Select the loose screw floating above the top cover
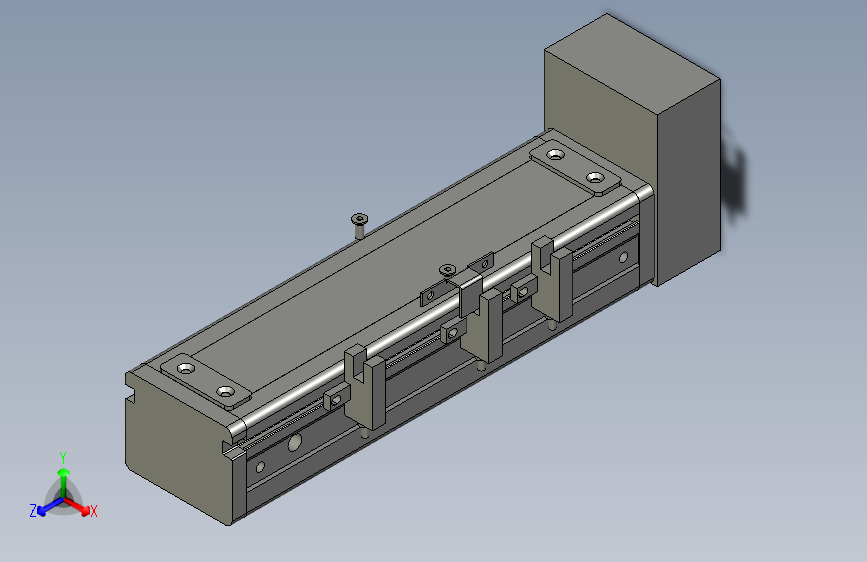Screen dimensions: 867x562 (359, 226)
